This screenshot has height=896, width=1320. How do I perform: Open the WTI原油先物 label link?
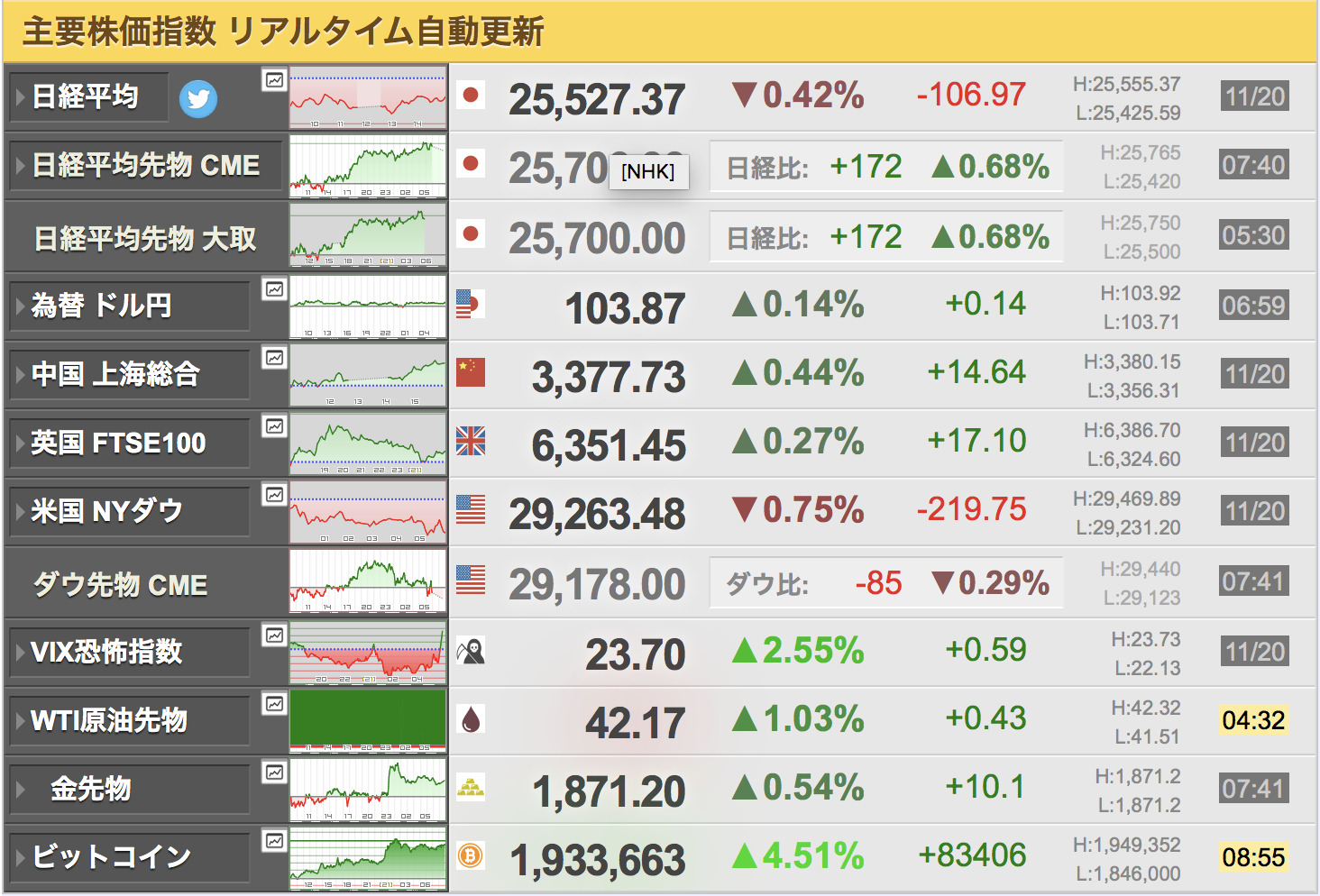pos(109,720)
